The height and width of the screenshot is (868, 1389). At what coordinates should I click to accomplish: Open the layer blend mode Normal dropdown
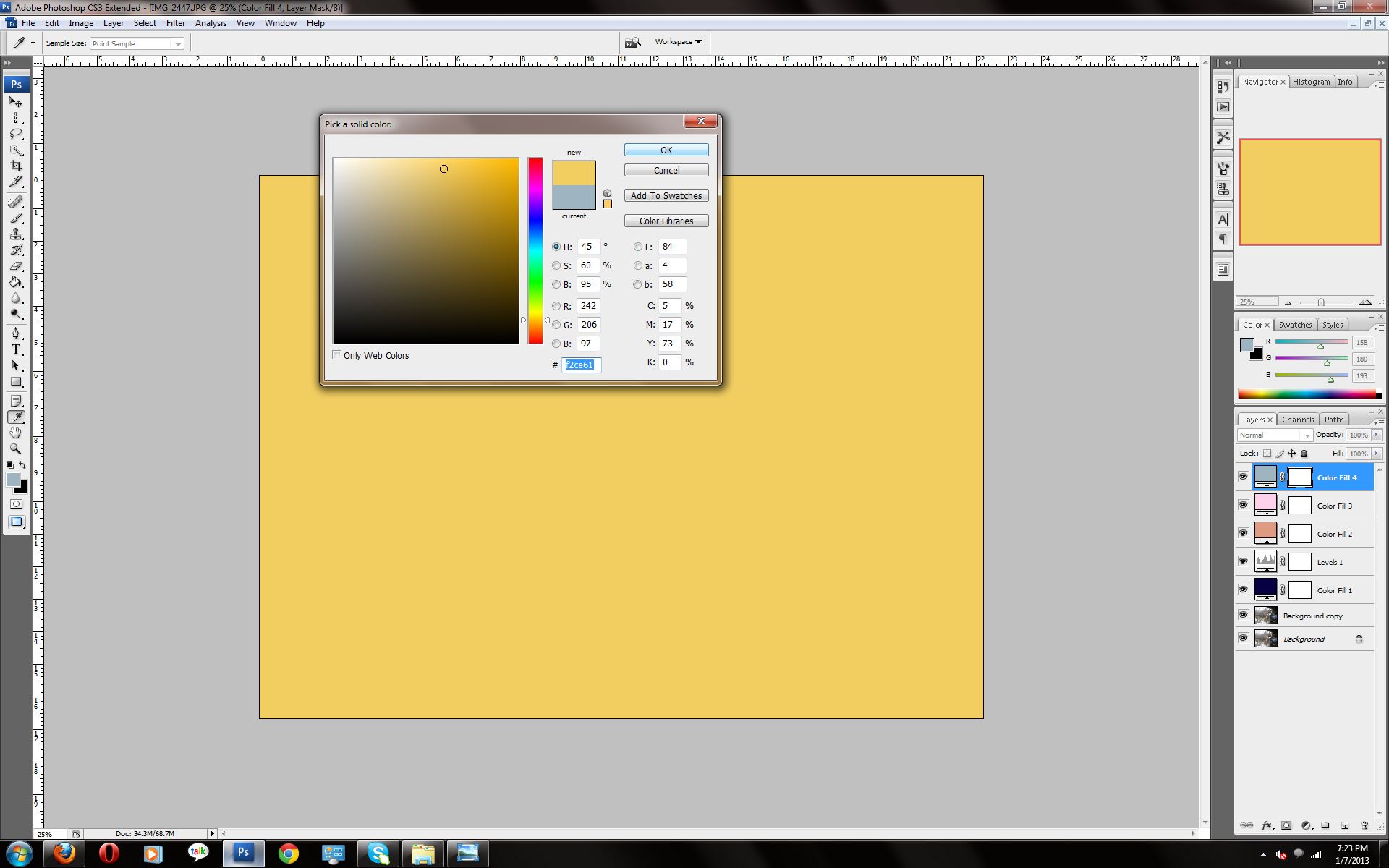(1275, 435)
